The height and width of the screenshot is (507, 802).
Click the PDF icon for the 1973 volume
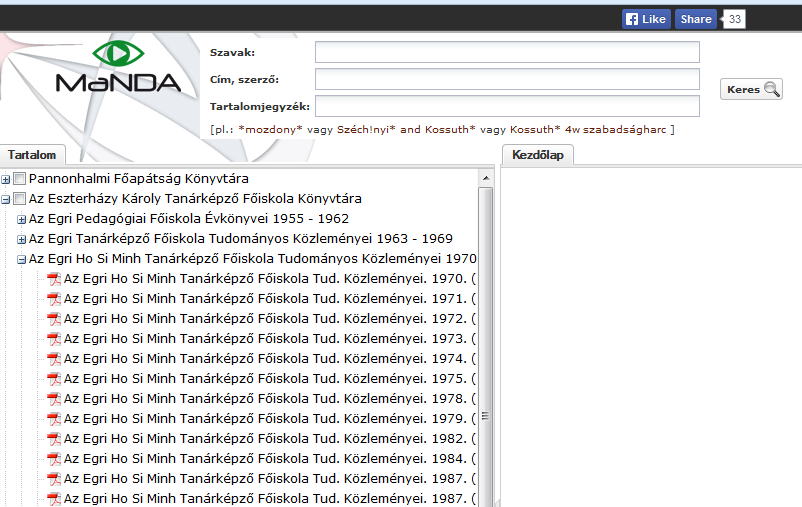click(54, 339)
